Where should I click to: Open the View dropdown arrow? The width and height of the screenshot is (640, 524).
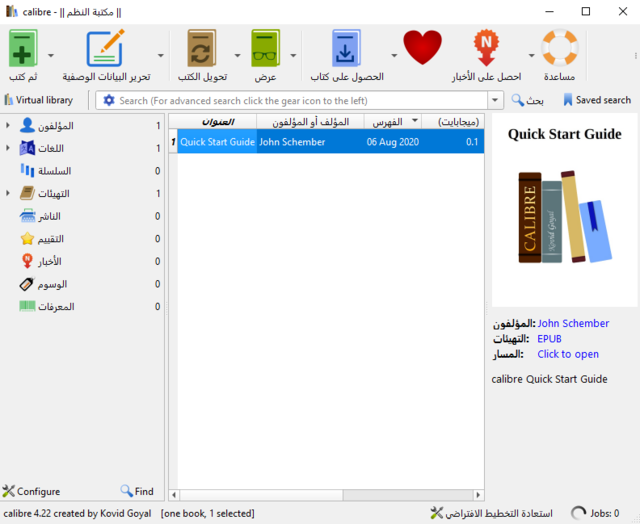pyautogui.click(x=293, y=55)
